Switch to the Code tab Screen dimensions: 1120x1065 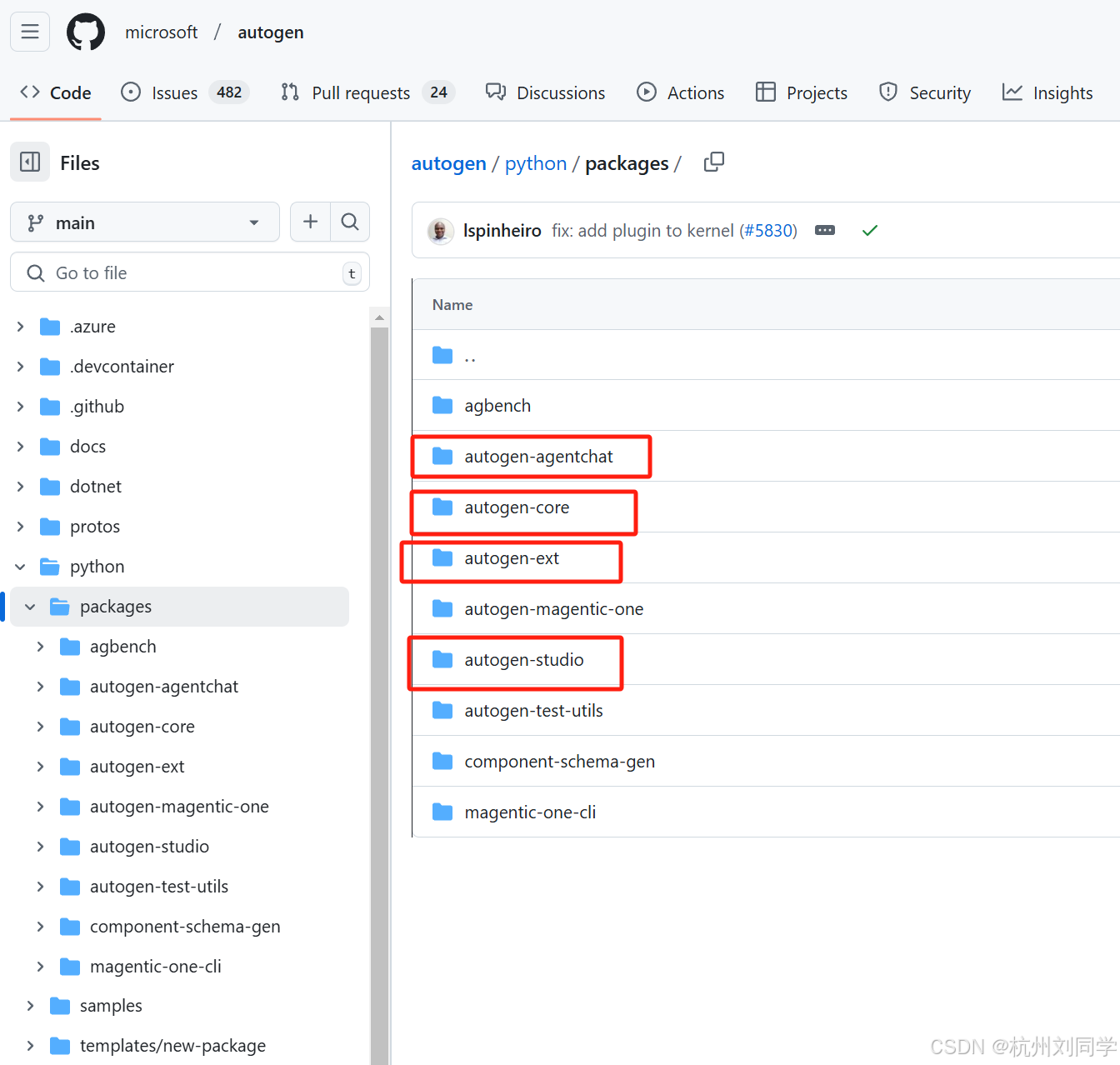[x=55, y=92]
